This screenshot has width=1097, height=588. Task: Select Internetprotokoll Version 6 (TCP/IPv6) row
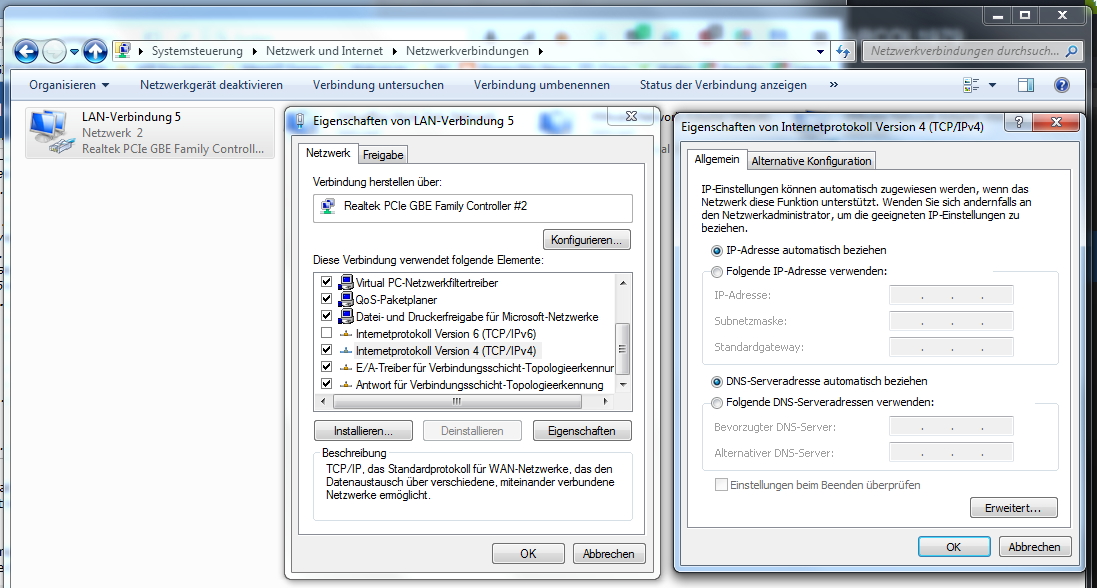(446, 334)
